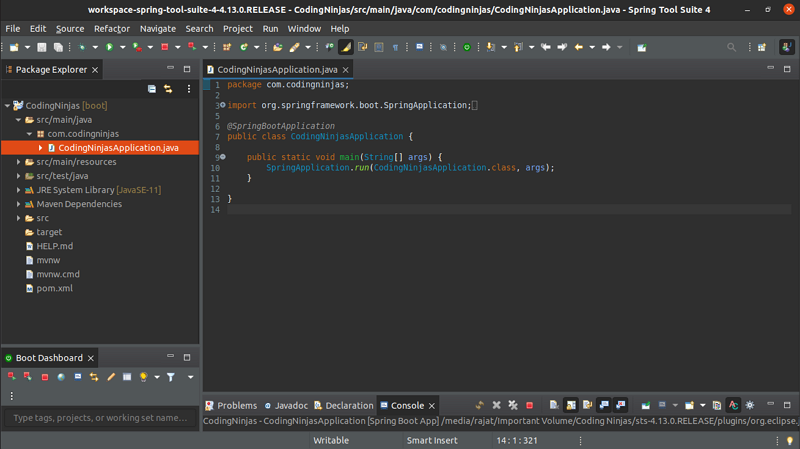Click the New Java Class green icon

tap(244, 47)
